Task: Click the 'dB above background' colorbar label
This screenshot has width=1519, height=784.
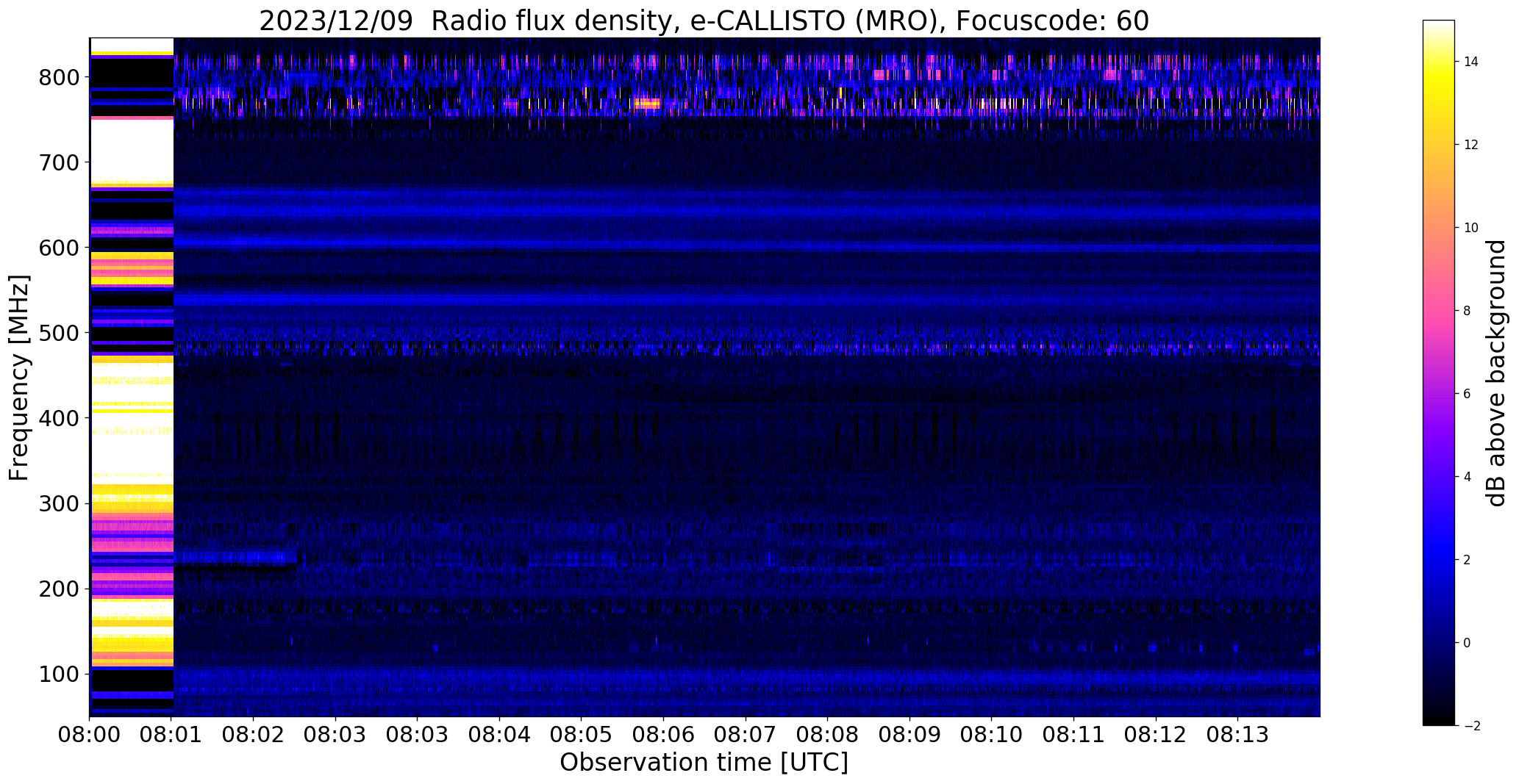Action: point(1496,373)
